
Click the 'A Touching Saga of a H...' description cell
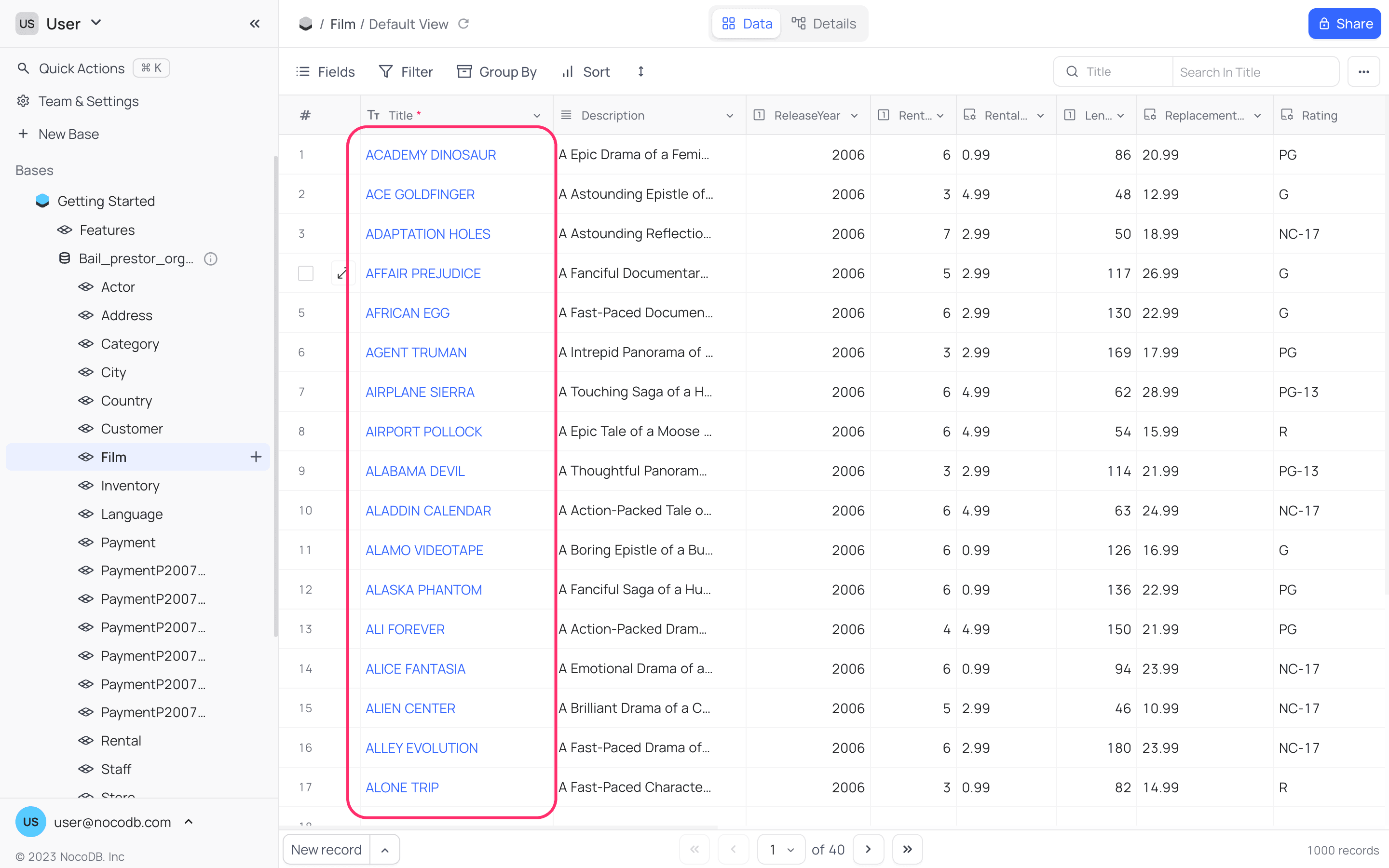[649, 392]
